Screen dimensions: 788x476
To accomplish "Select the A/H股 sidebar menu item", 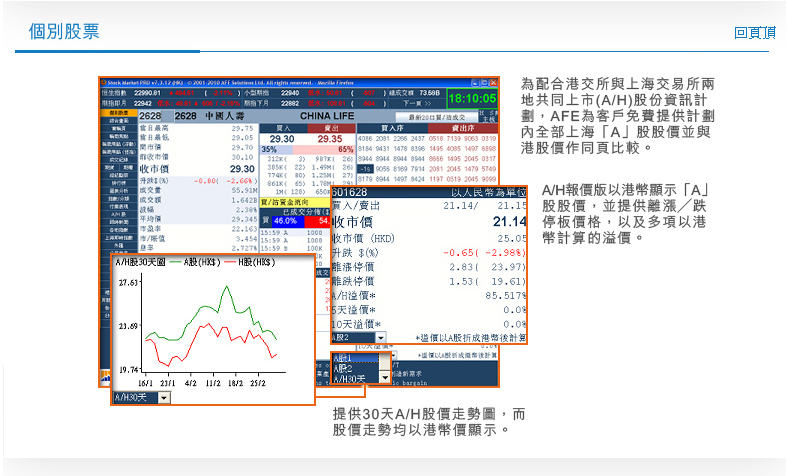I will click(119, 214).
